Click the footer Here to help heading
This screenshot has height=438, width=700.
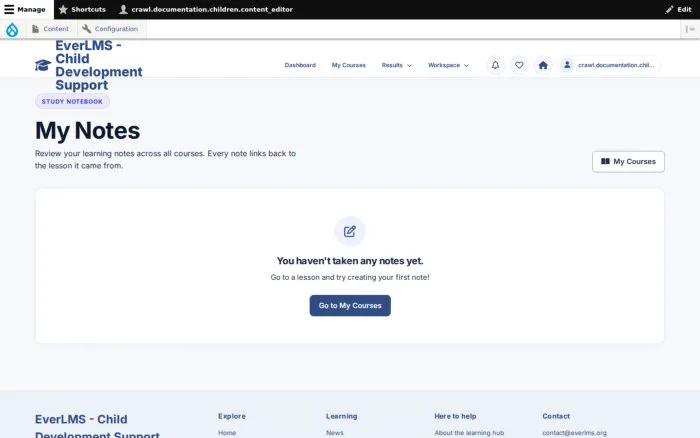click(x=455, y=416)
